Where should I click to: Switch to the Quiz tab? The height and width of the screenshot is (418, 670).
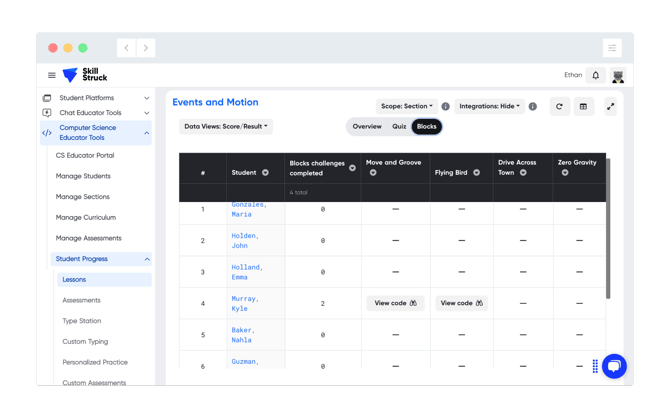(x=399, y=127)
